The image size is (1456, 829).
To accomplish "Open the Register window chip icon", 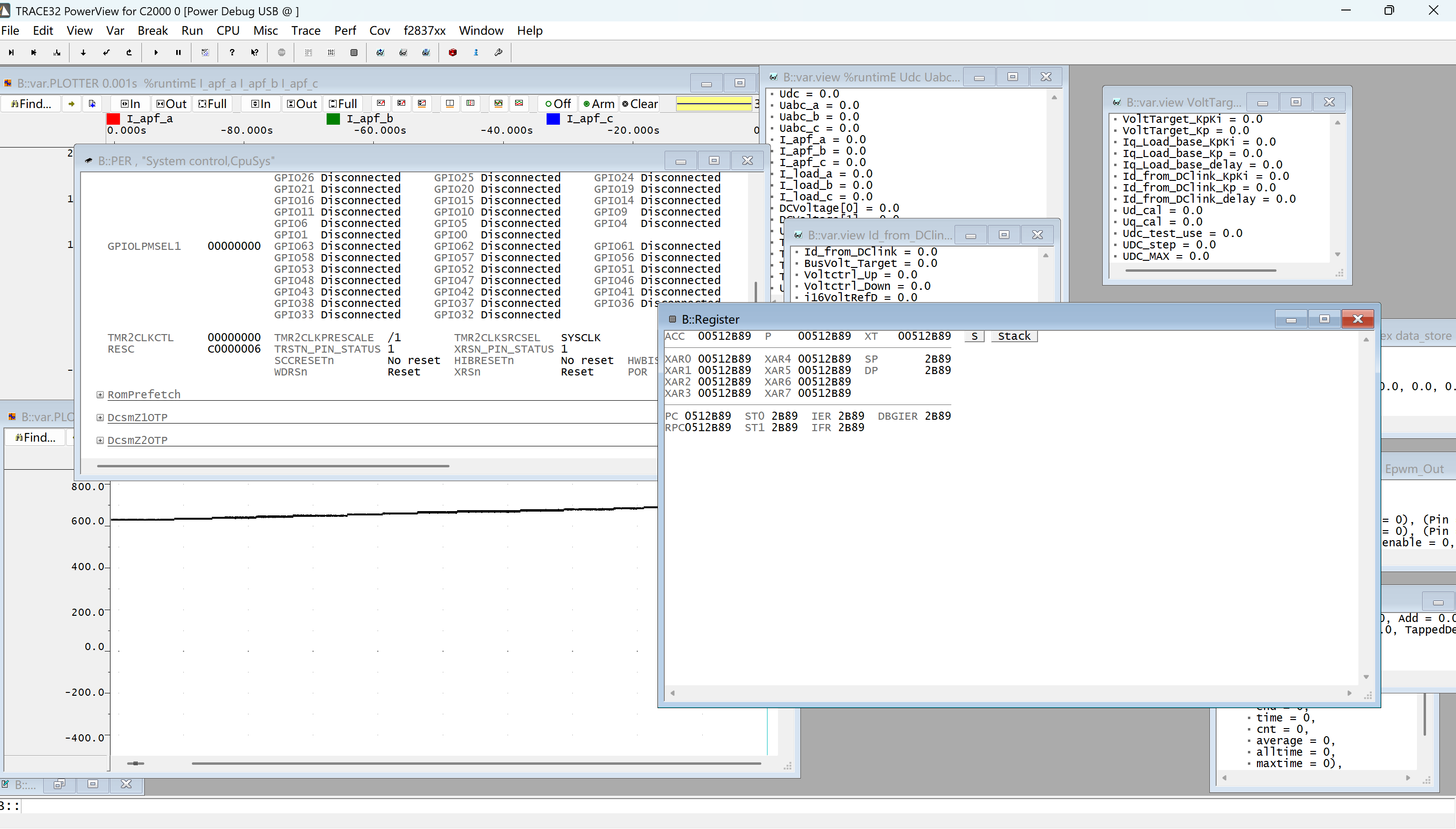I will (x=354, y=52).
